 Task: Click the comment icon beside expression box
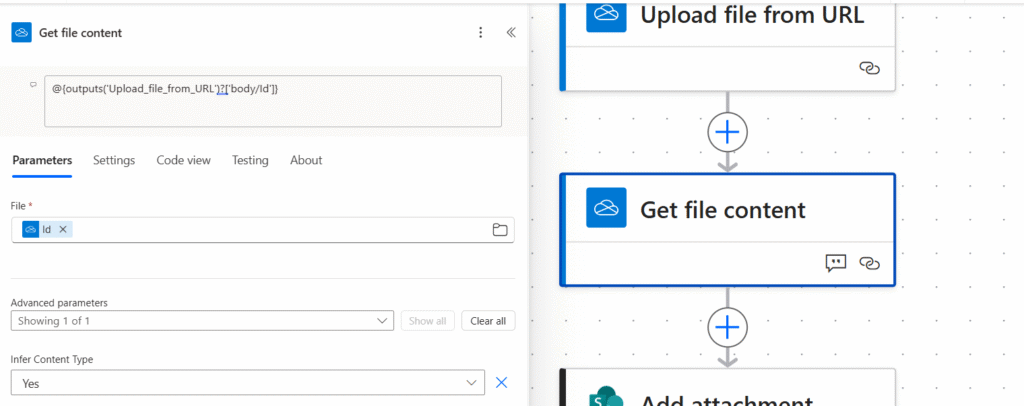click(x=33, y=85)
